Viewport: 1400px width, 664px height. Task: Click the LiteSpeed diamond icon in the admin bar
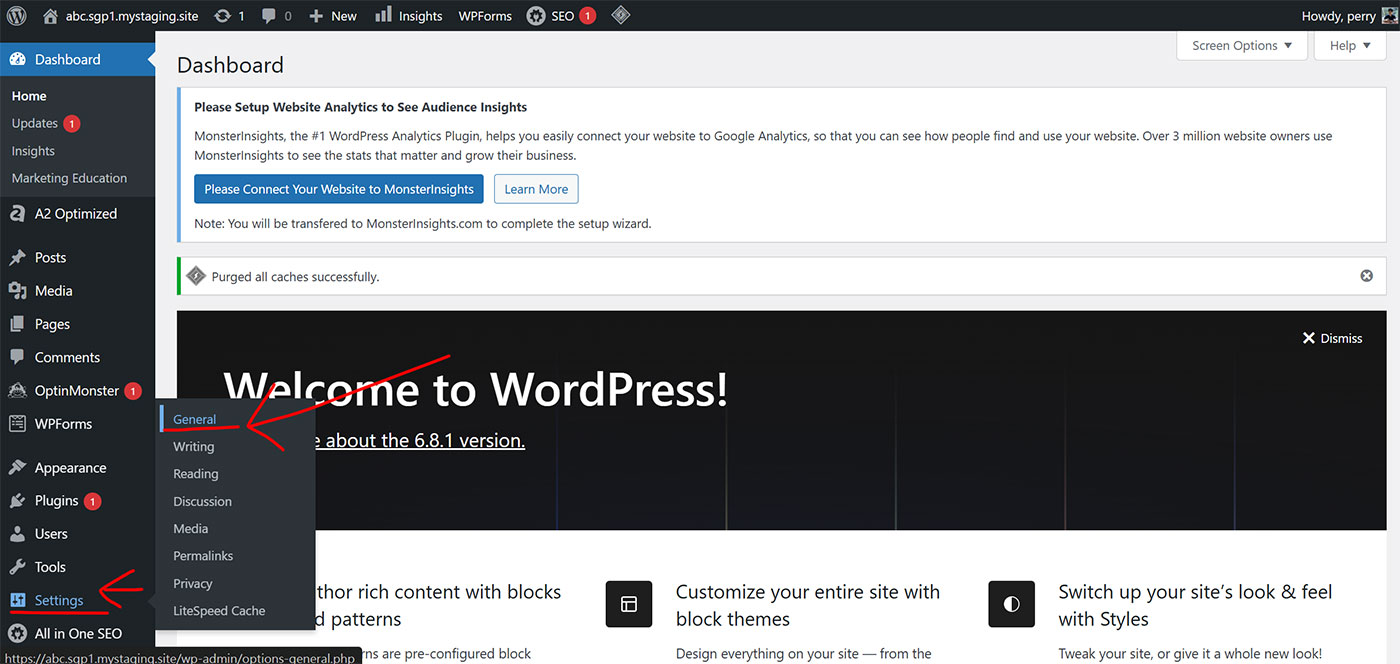pyautogui.click(x=620, y=15)
